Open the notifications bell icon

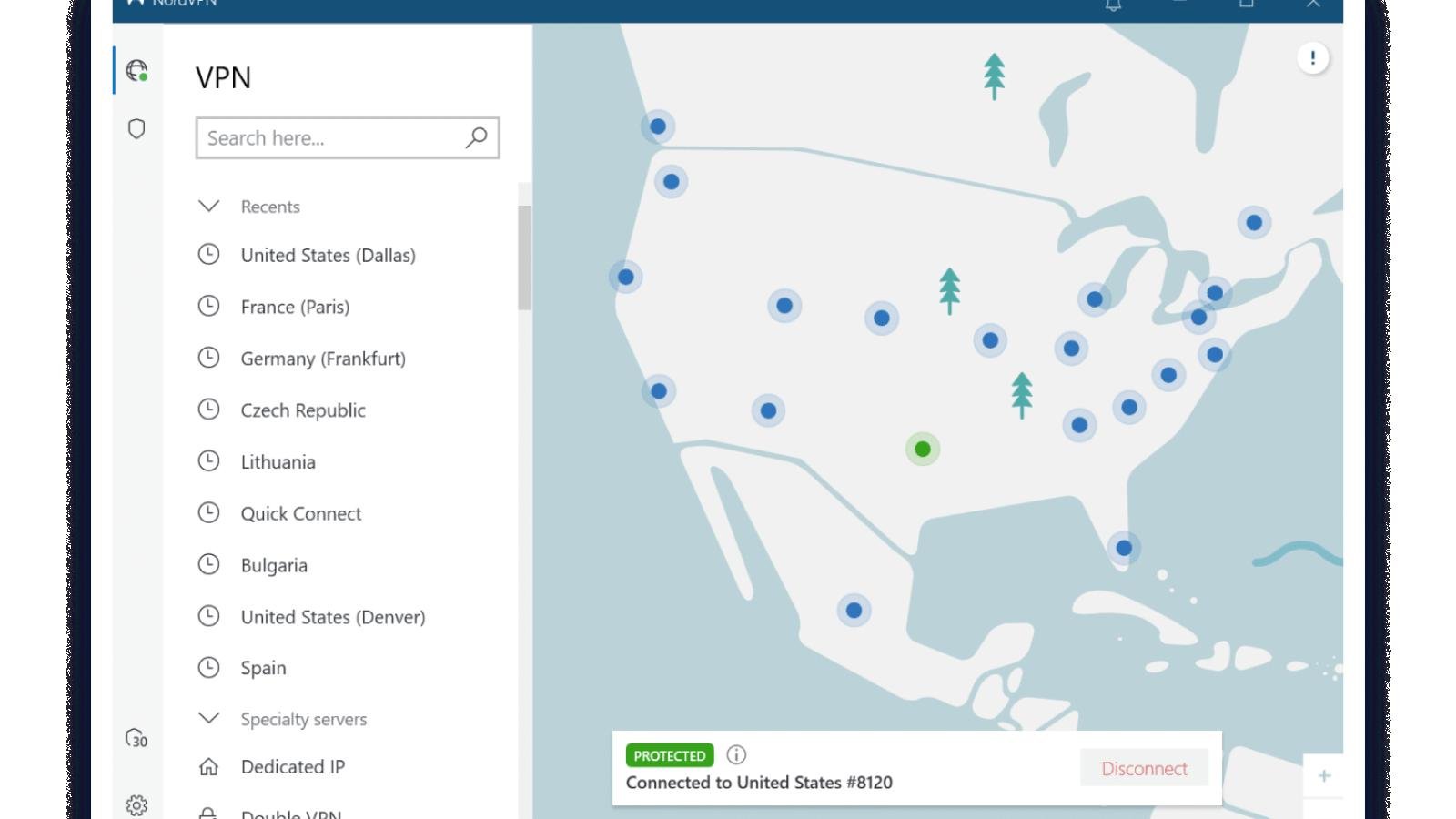(1113, 5)
